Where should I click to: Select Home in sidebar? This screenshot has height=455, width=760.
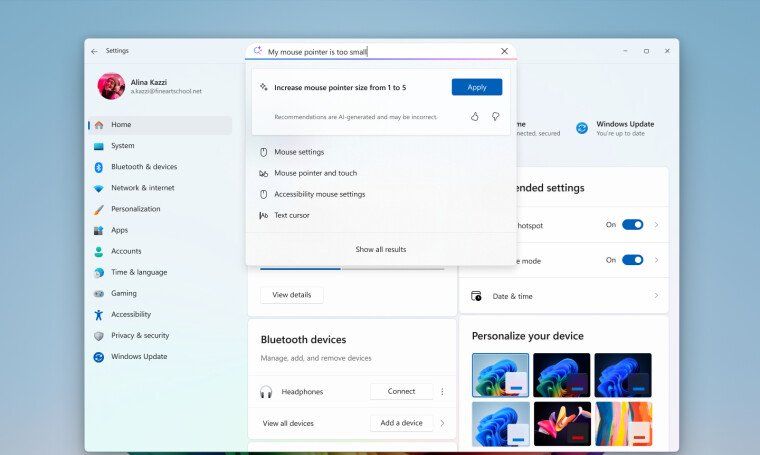pos(160,125)
